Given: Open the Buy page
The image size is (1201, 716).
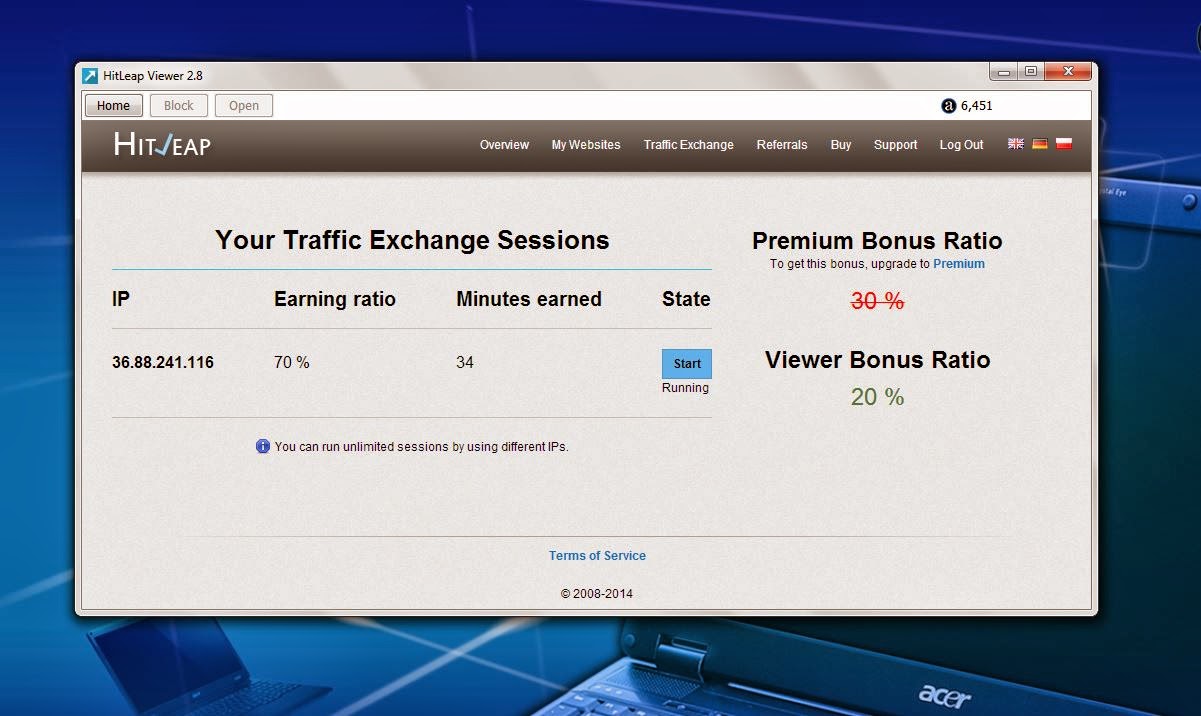Looking at the screenshot, I should (x=841, y=145).
